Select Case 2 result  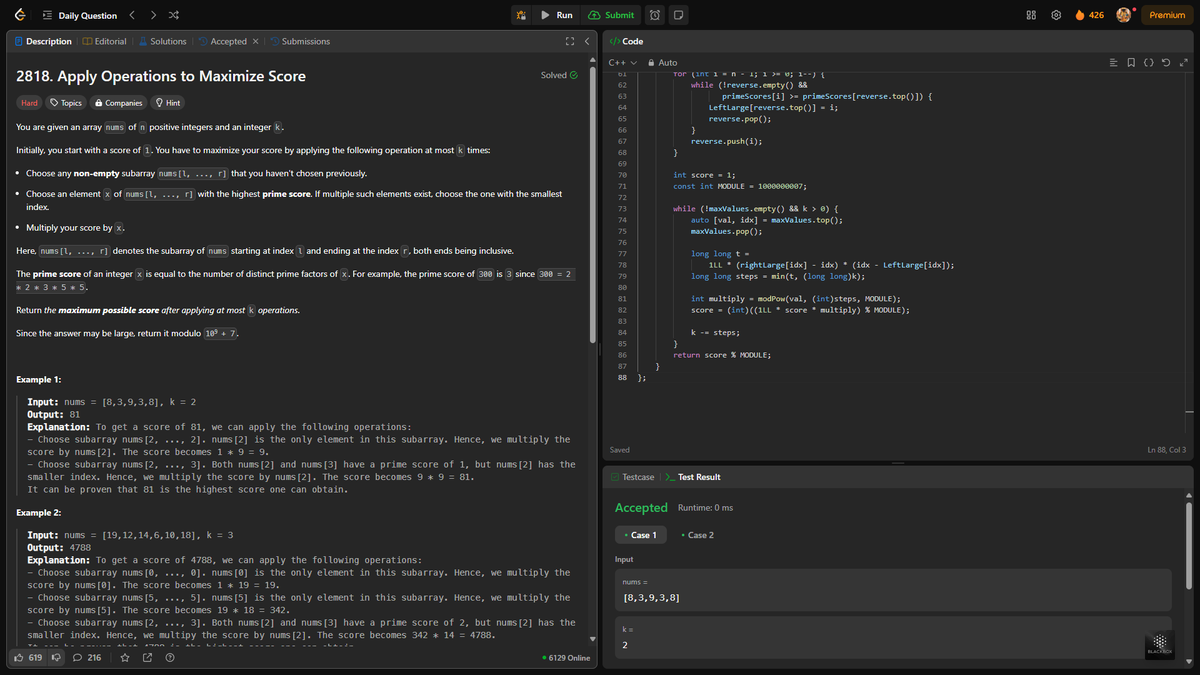(x=697, y=535)
